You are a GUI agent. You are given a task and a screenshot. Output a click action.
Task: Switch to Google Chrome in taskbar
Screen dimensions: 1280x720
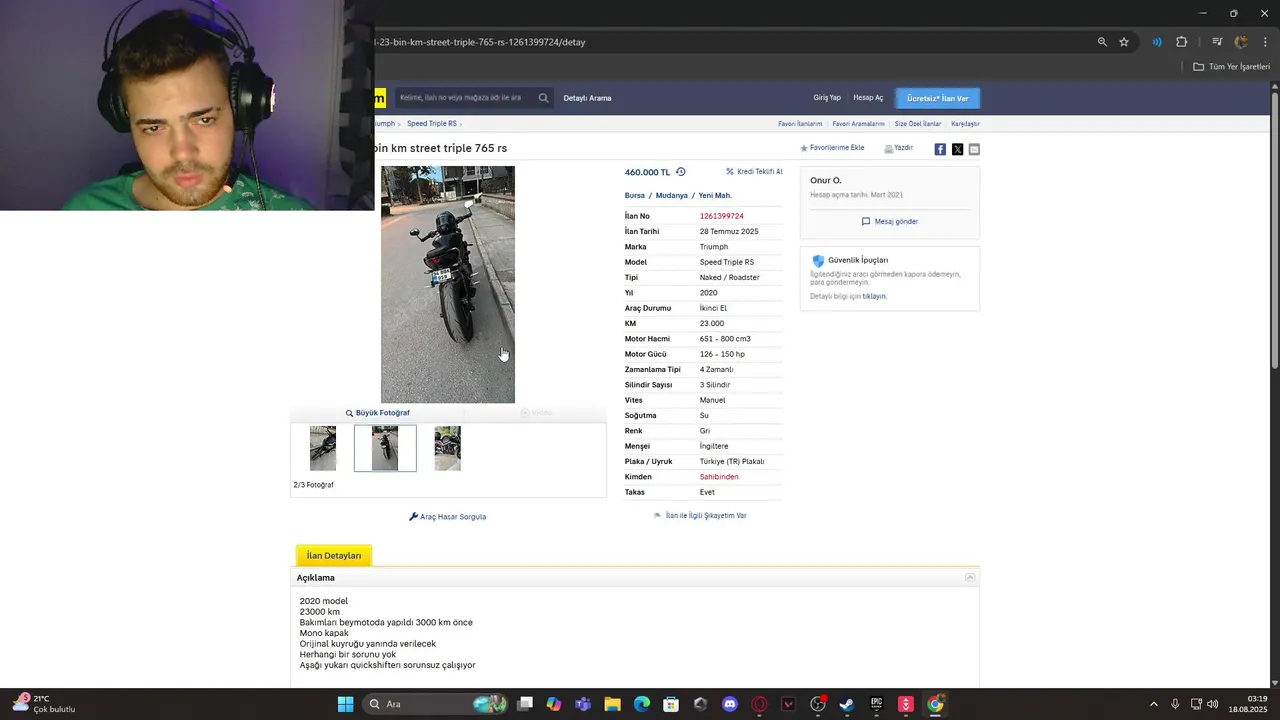click(x=935, y=704)
